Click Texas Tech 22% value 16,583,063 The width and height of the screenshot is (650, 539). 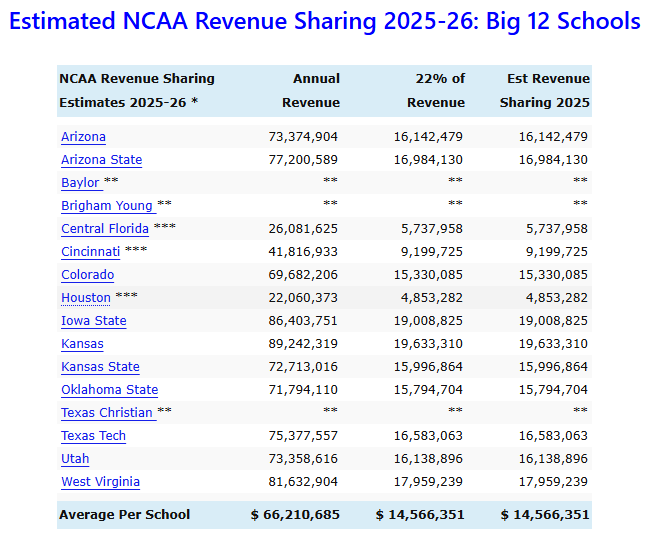tap(428, 436)
